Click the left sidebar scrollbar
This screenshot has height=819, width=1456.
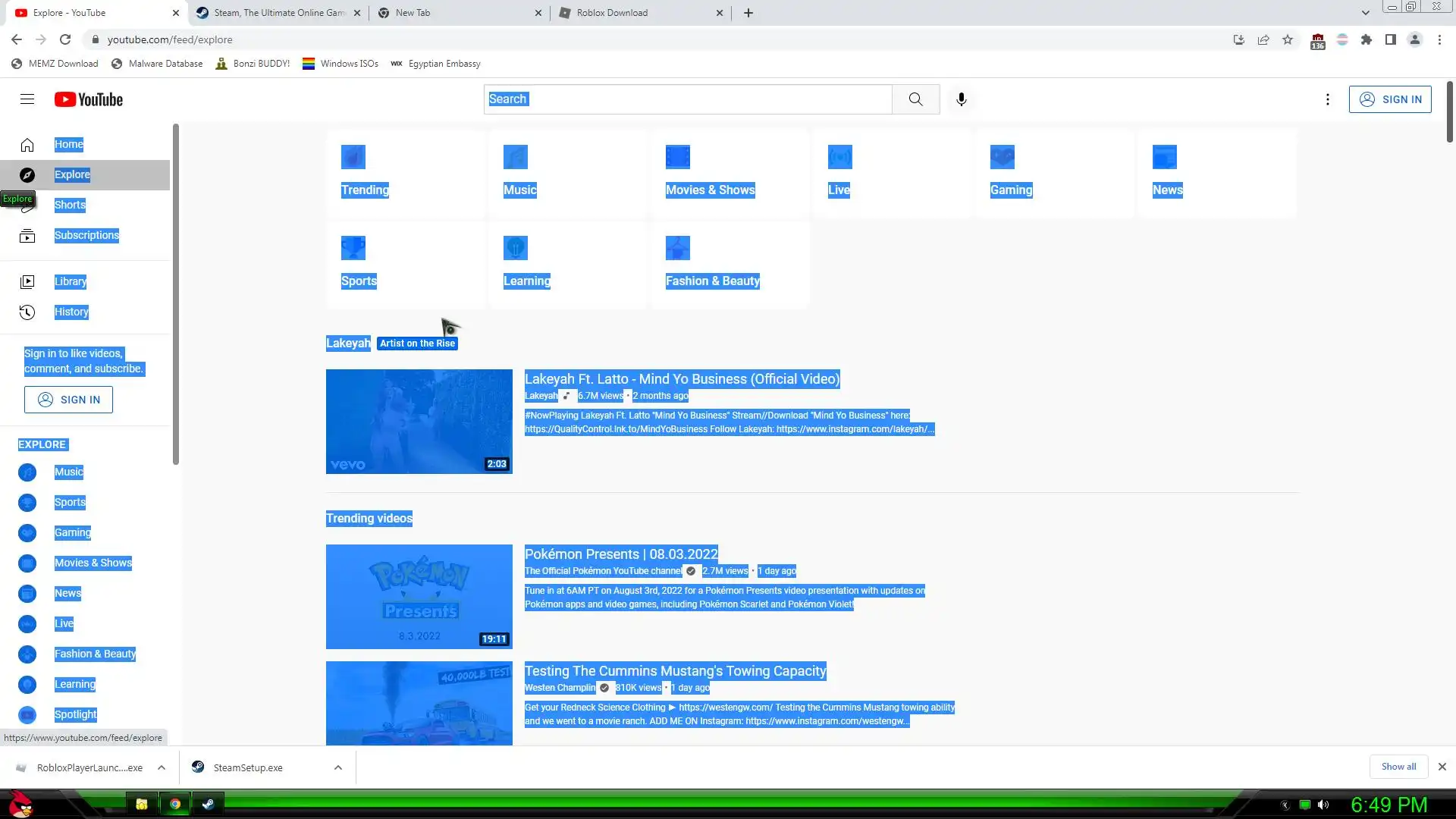pyautogui.click(x=176, y=294)
